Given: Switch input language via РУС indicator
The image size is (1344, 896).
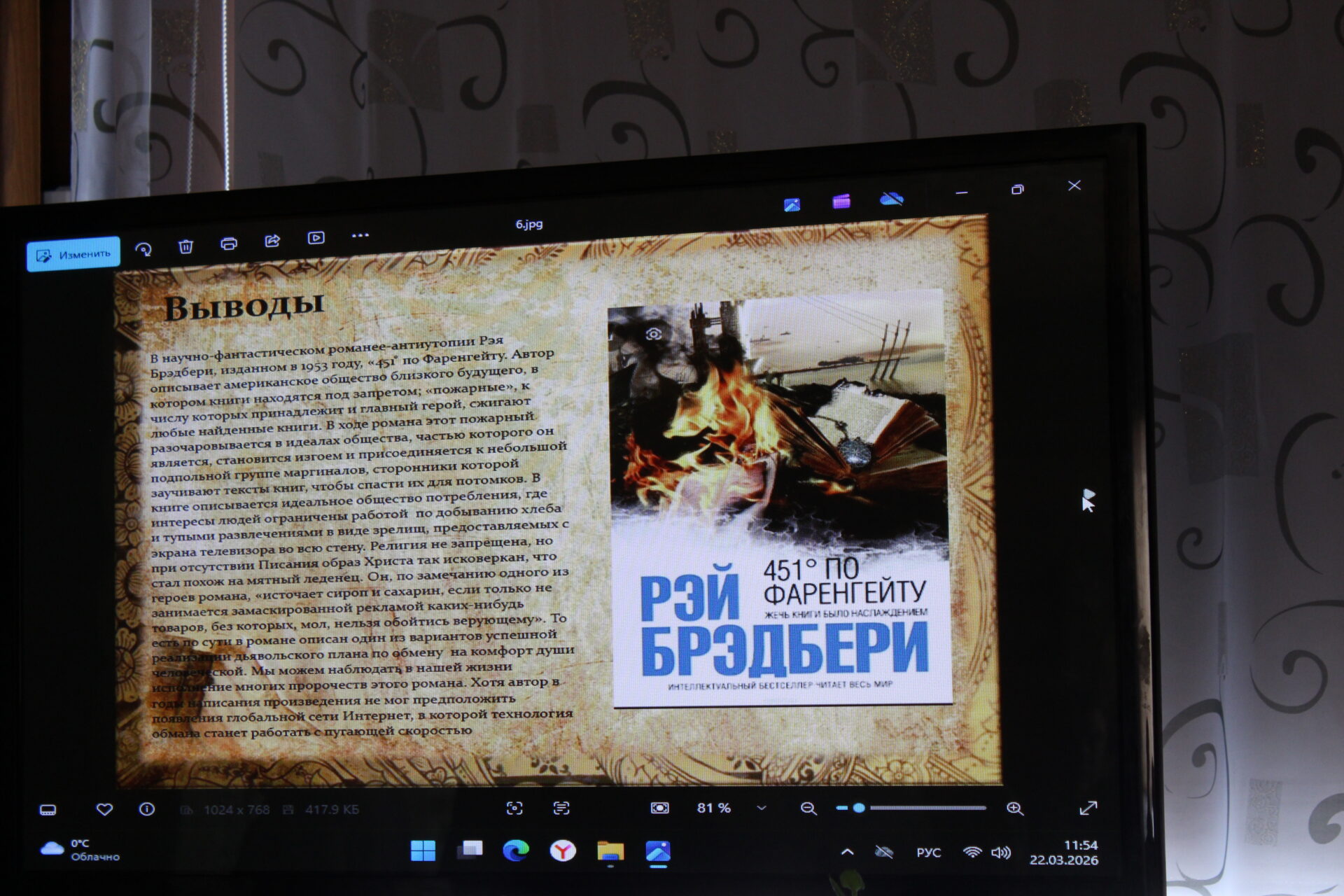Looking at the screenshot, I should pos(929,853).
